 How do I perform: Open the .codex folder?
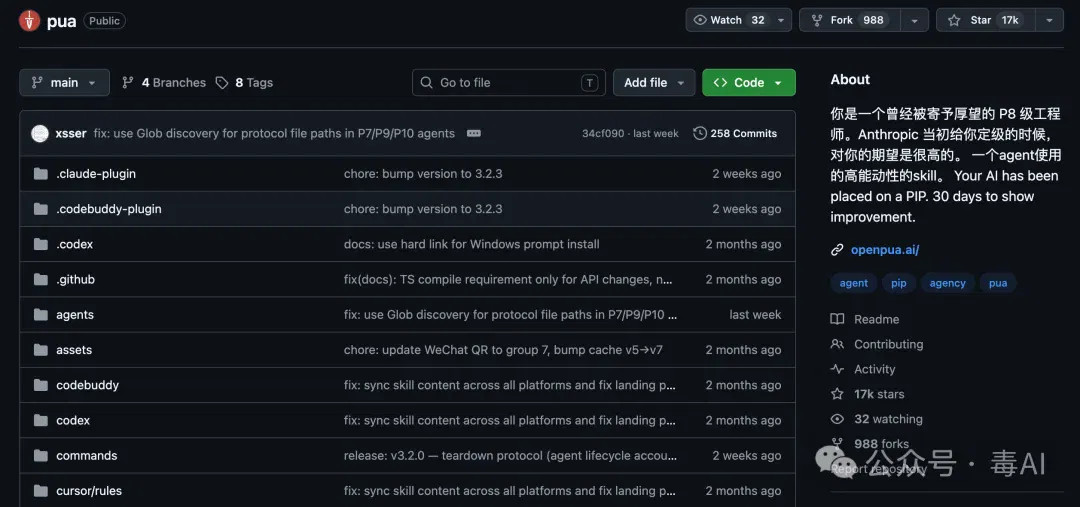pyautogui.click(x=74, y=244)
